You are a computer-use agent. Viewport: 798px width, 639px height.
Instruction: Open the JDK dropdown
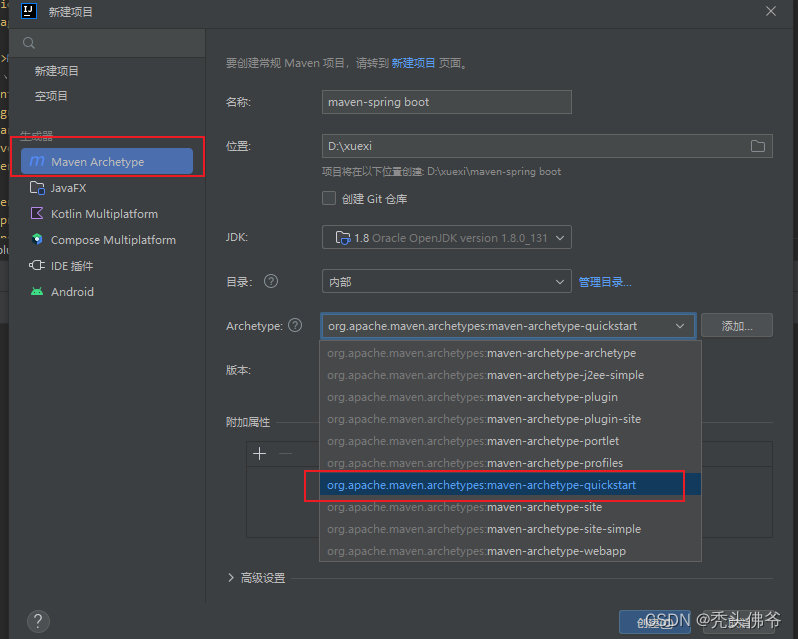click(446, 238)
